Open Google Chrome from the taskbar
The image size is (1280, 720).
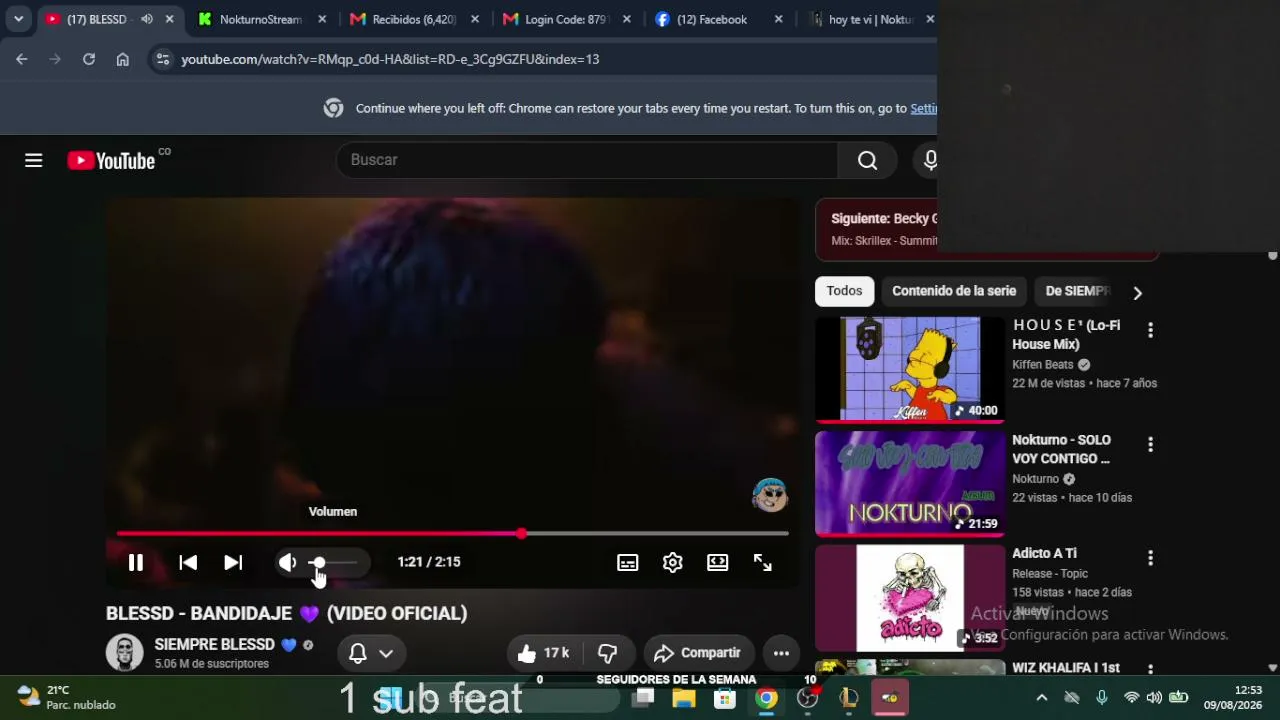coord(766,698)
